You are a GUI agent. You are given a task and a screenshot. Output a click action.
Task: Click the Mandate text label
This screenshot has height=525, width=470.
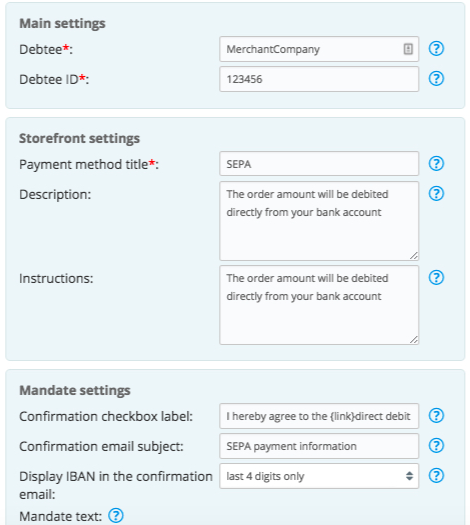pos(60,516)
